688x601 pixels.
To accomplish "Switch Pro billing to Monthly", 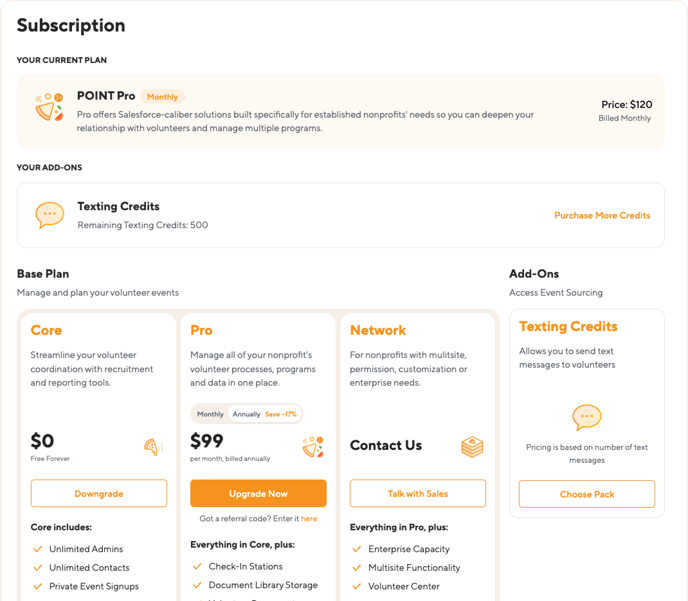I will point(210,414).
